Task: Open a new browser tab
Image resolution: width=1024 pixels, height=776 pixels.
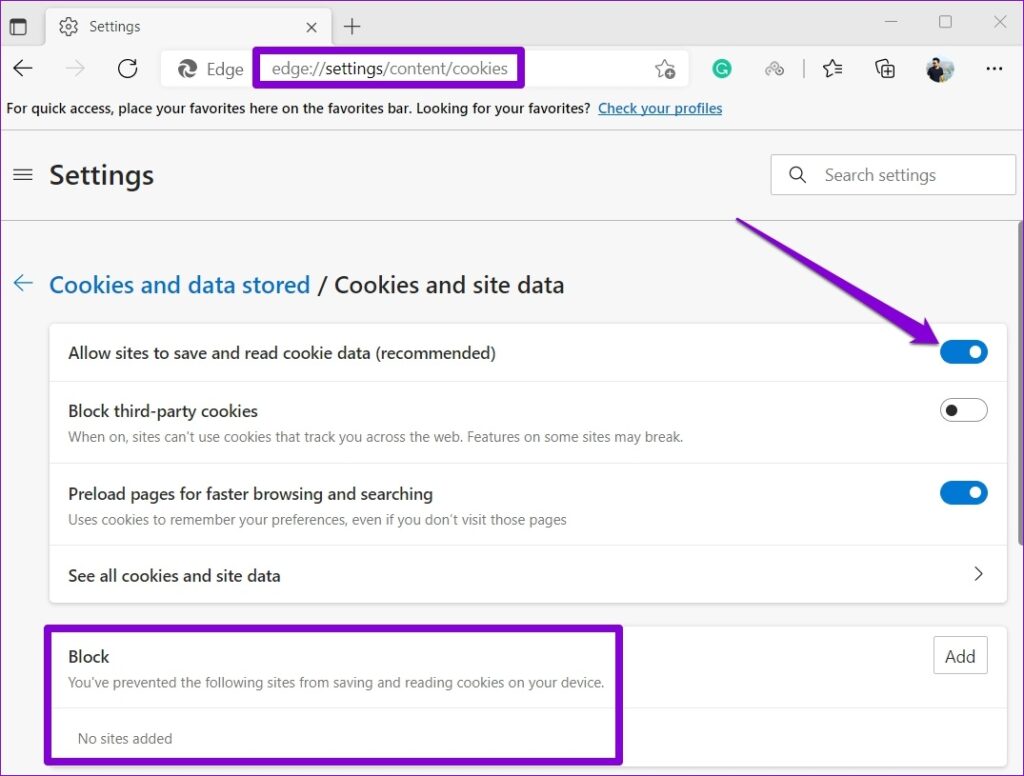Action: tap(351, 26)
